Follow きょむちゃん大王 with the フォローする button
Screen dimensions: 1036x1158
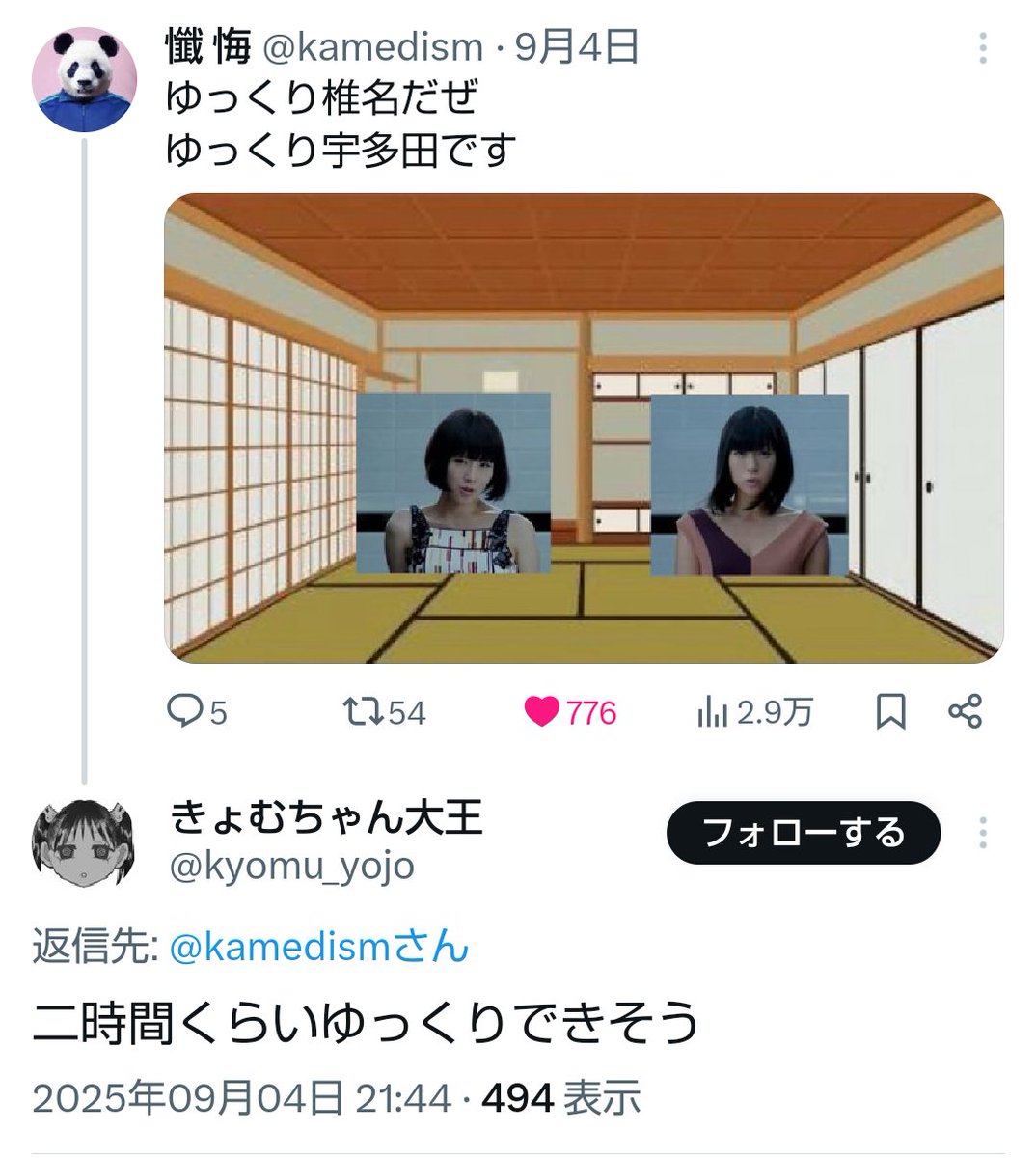click(803, 832)
